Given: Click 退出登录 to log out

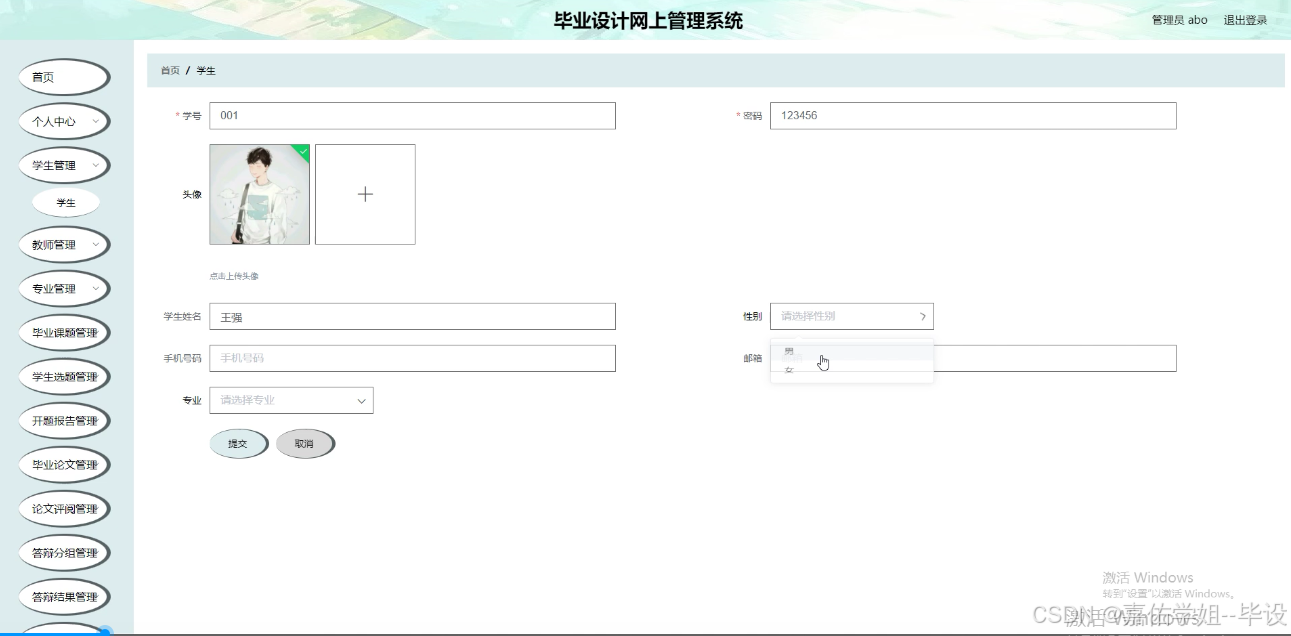Looking at the screenshot, I should tap(1244, 19).
